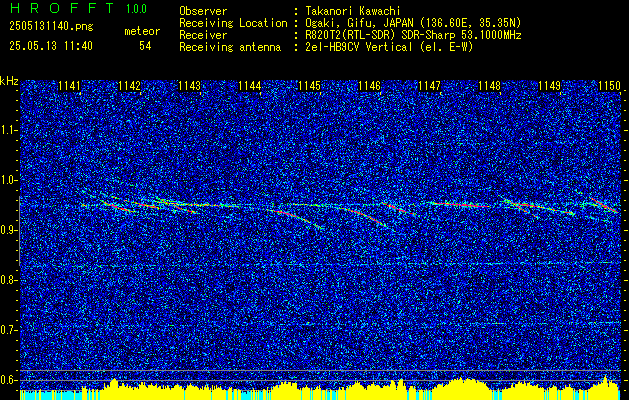Click the 1150 time marker

pyautogui.click(x=609, y=86)
